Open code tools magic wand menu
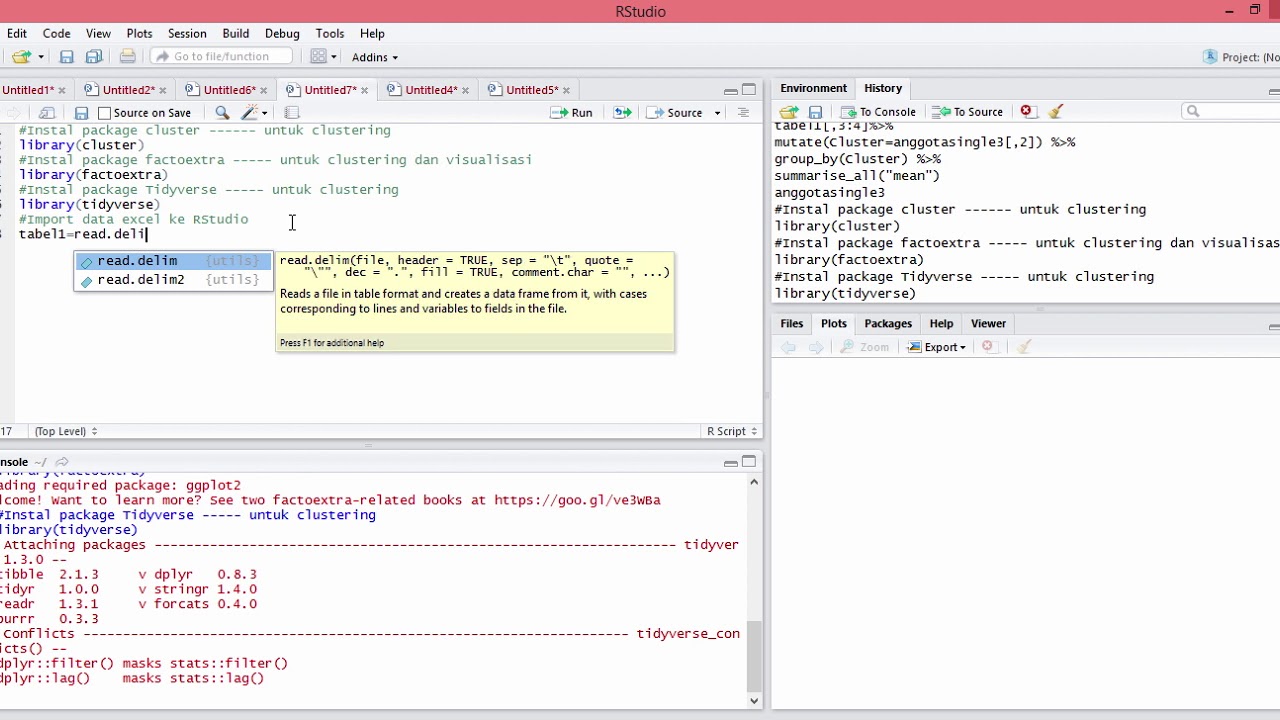This screenshot has height=720, width=1280. (254, 113)
